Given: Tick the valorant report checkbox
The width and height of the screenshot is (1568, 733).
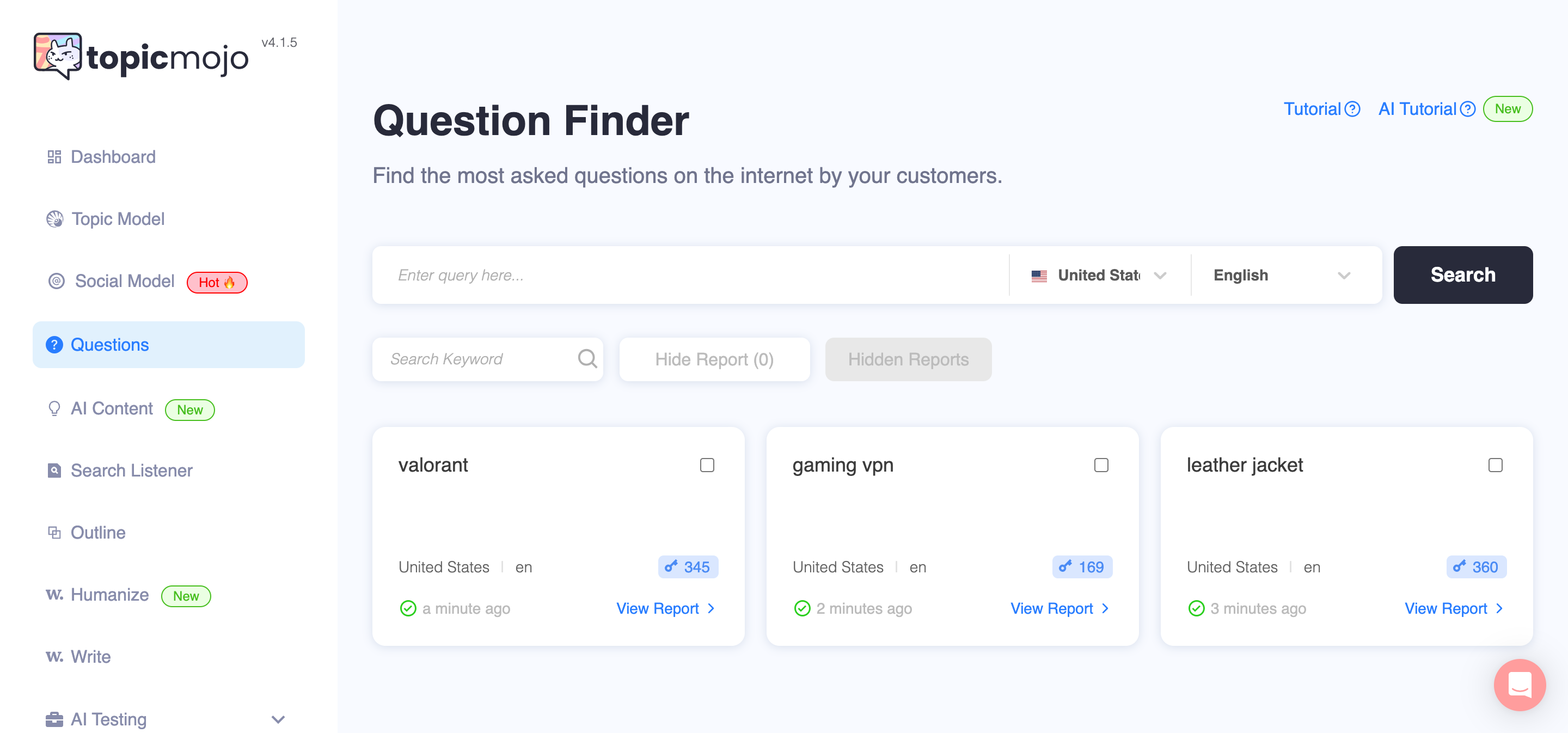Looking at the screenshot, I should pyautogui.click(x=707, y=465).
